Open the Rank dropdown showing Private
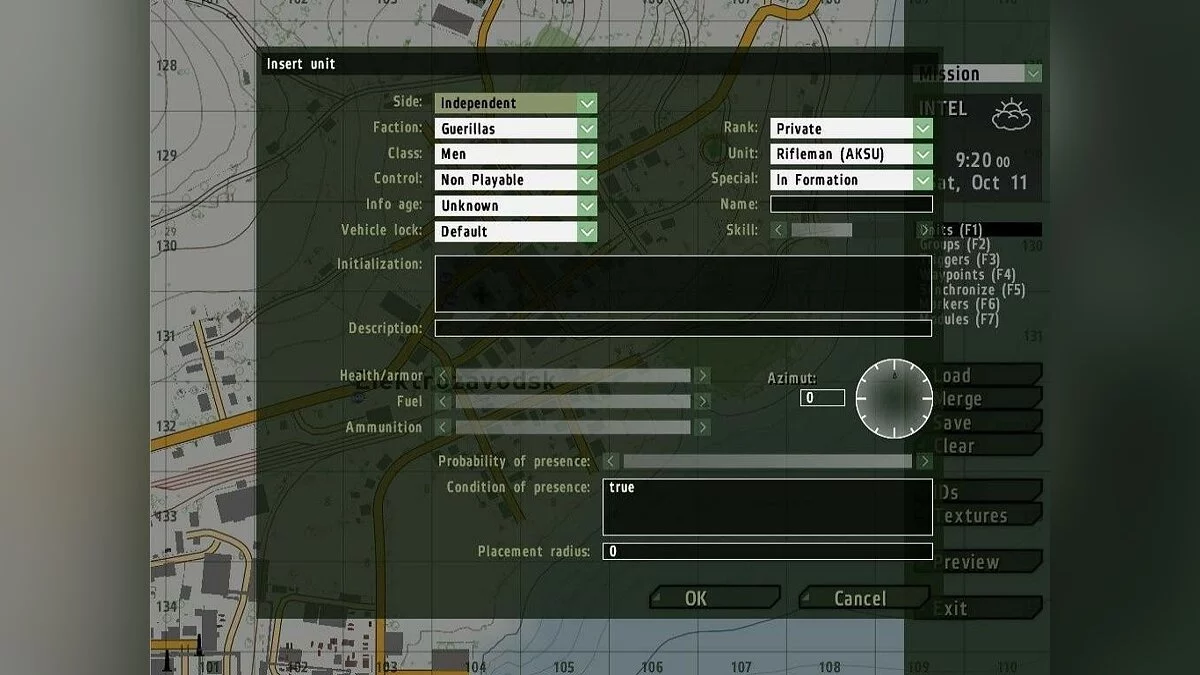The height and width of the screenshot is (675, 1200). (851, 128)
